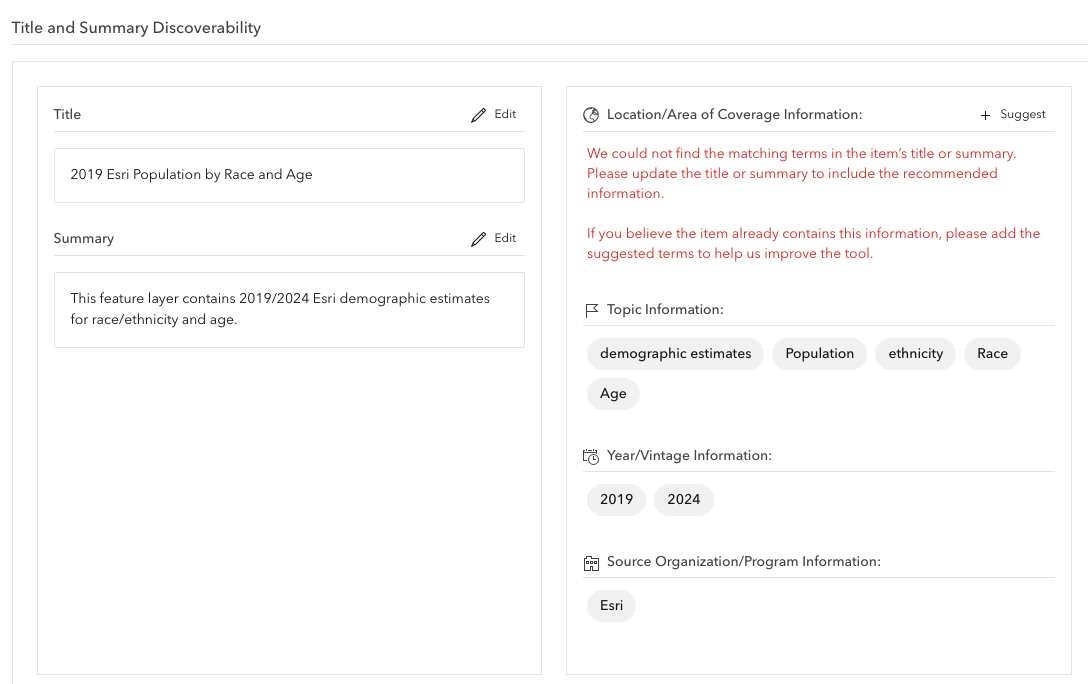This screenshot has height=684, width=1088.
Task: Click the pencil icon above the Title field
Action: tap(479, 114)
